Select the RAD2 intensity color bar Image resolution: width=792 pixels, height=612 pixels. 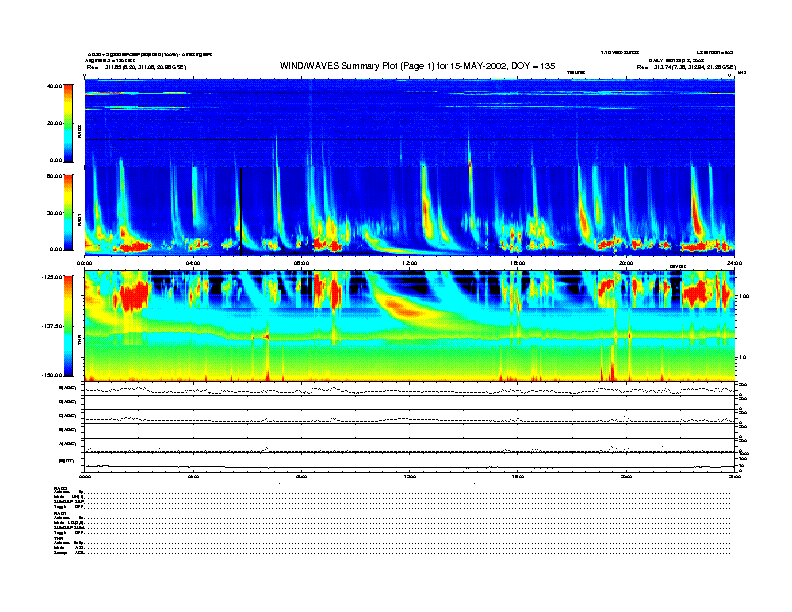point(68,123)
